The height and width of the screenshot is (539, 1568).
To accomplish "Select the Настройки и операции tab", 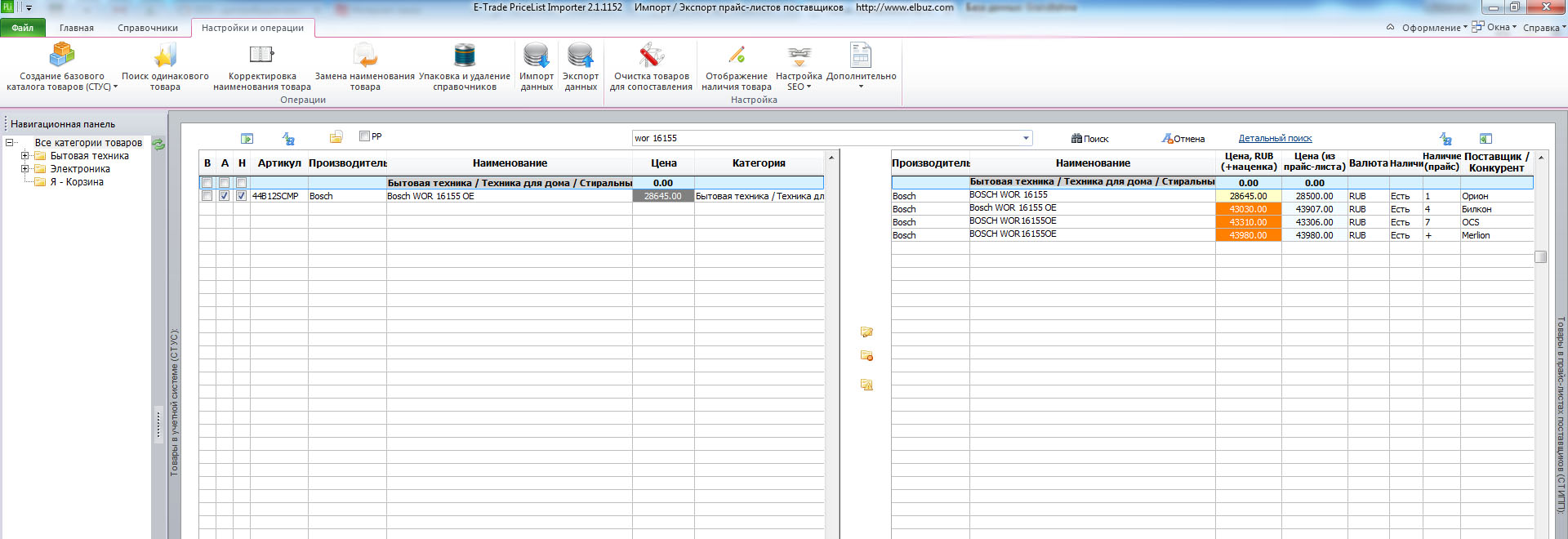I will click(x=252, y=28).
